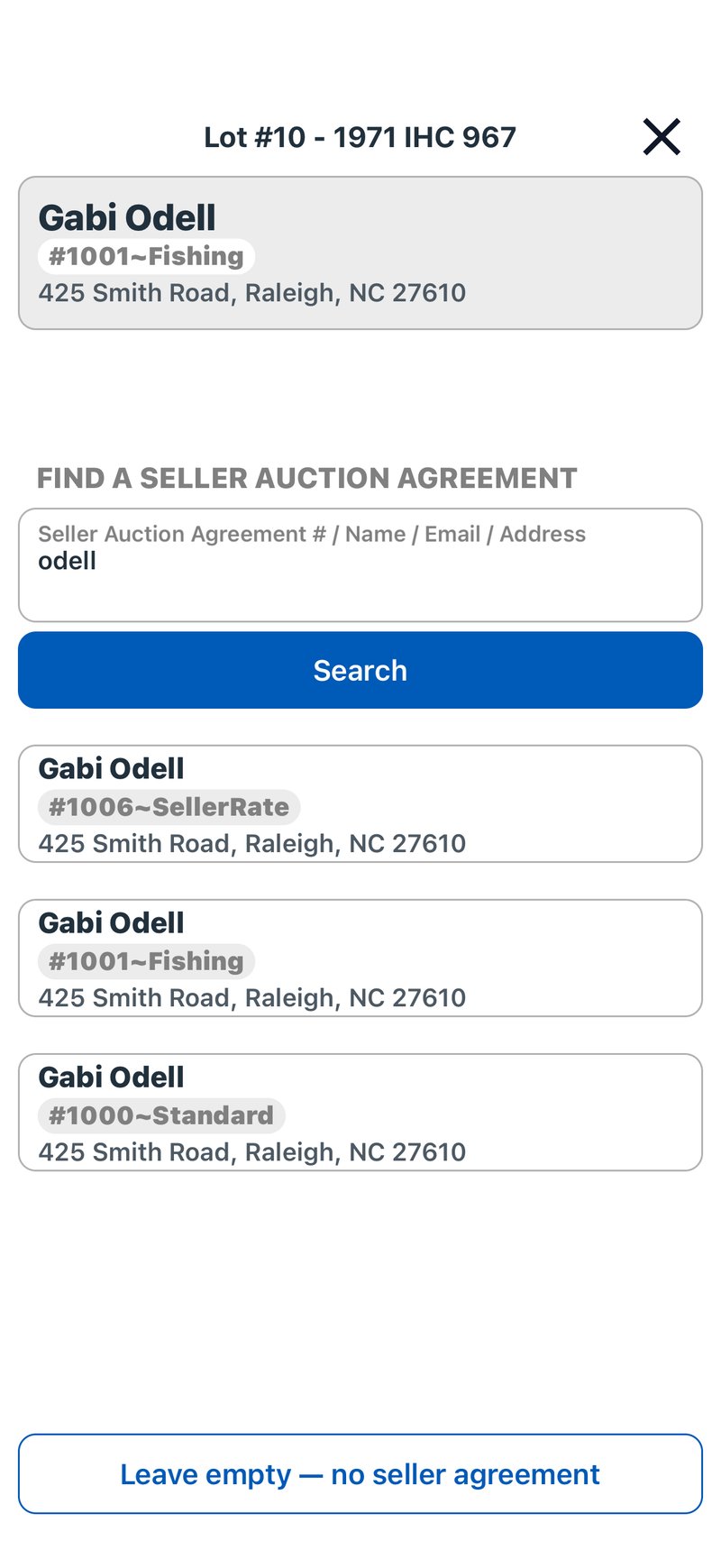Tap the #1001~Fishing badge in selected gray card
The height and width of the screenshot is (1568, 721).
click(146, 256)
